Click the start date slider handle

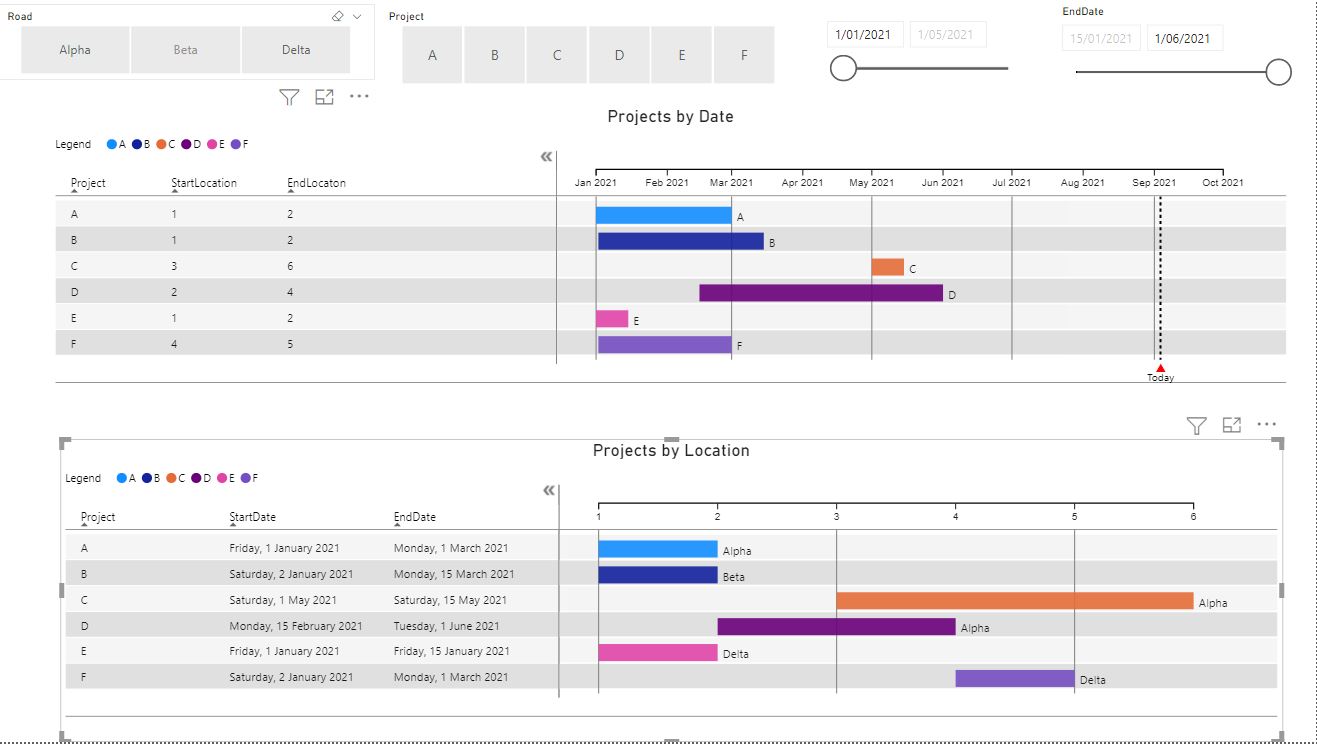pos(844,68)
